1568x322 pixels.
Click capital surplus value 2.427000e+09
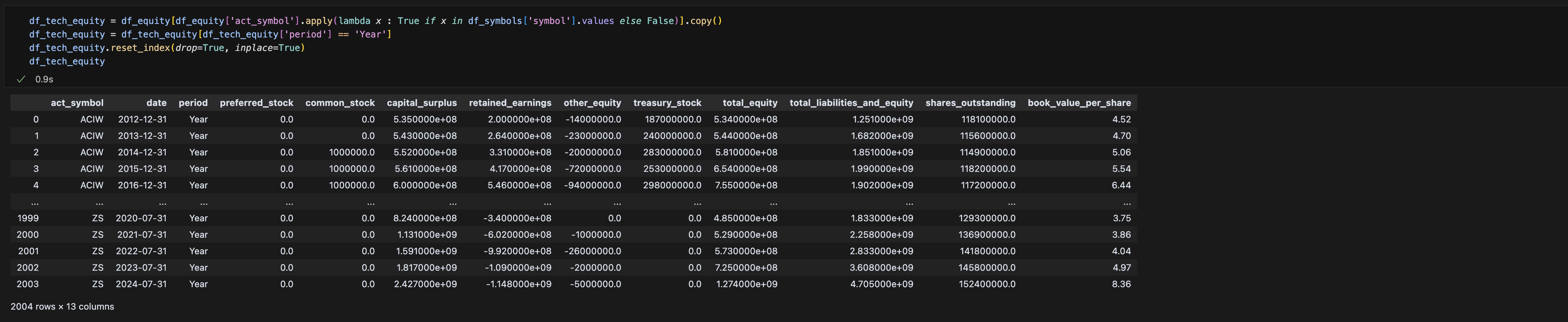pyautogui.click(x=425, y=284)
